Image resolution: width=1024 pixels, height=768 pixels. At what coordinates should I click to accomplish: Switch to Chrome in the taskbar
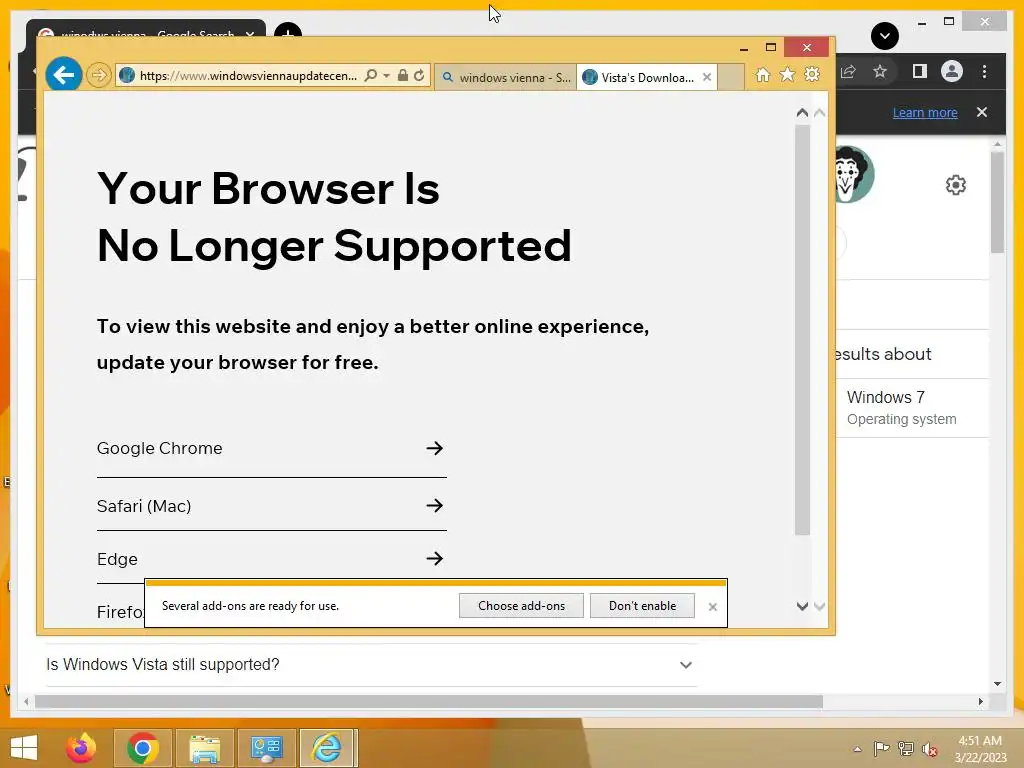(x=142, y=748)
